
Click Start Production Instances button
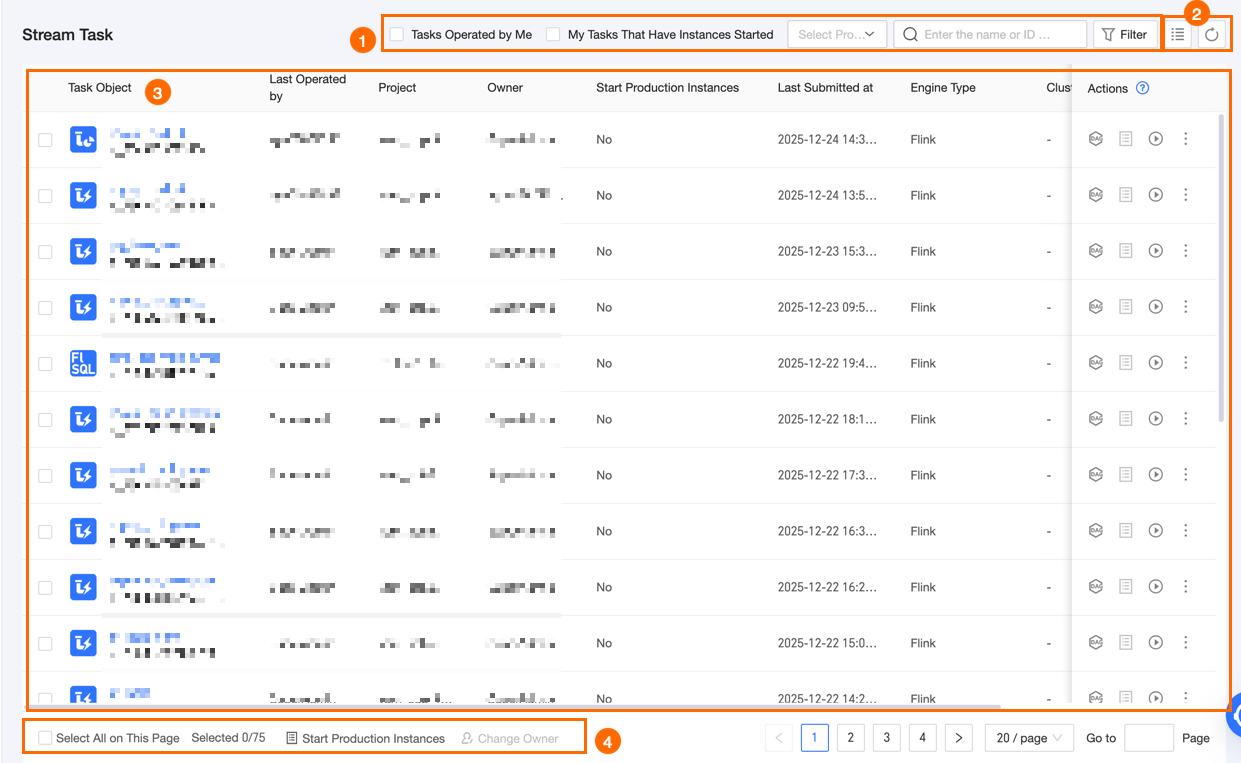(x=365, y=738)
